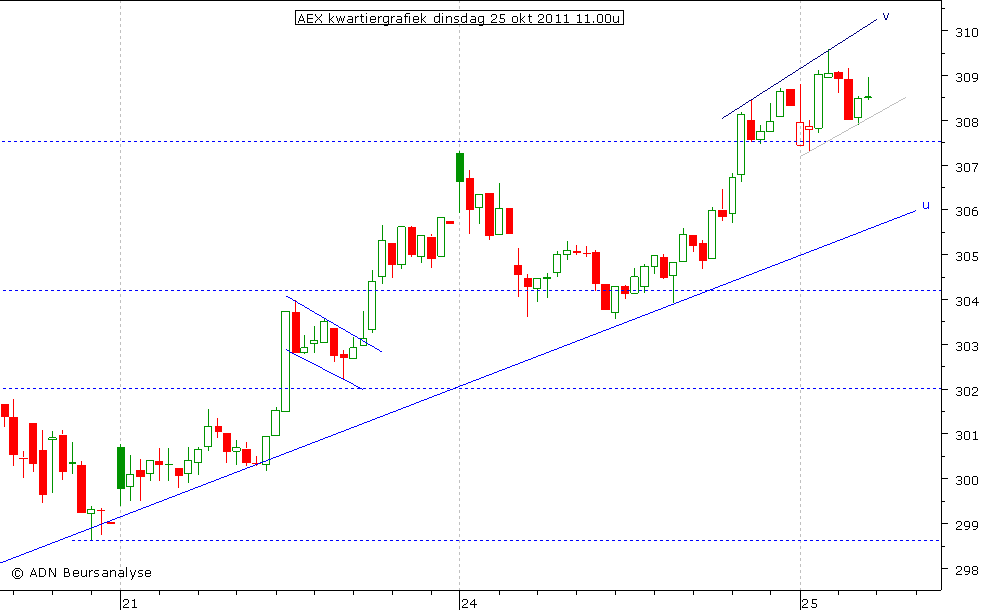Click the price label 301

point(966,435)
